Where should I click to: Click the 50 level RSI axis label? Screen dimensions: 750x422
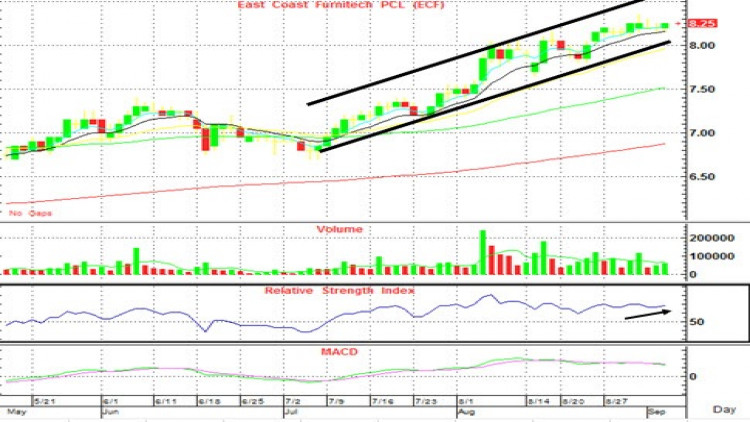click(x=696, y=322)
